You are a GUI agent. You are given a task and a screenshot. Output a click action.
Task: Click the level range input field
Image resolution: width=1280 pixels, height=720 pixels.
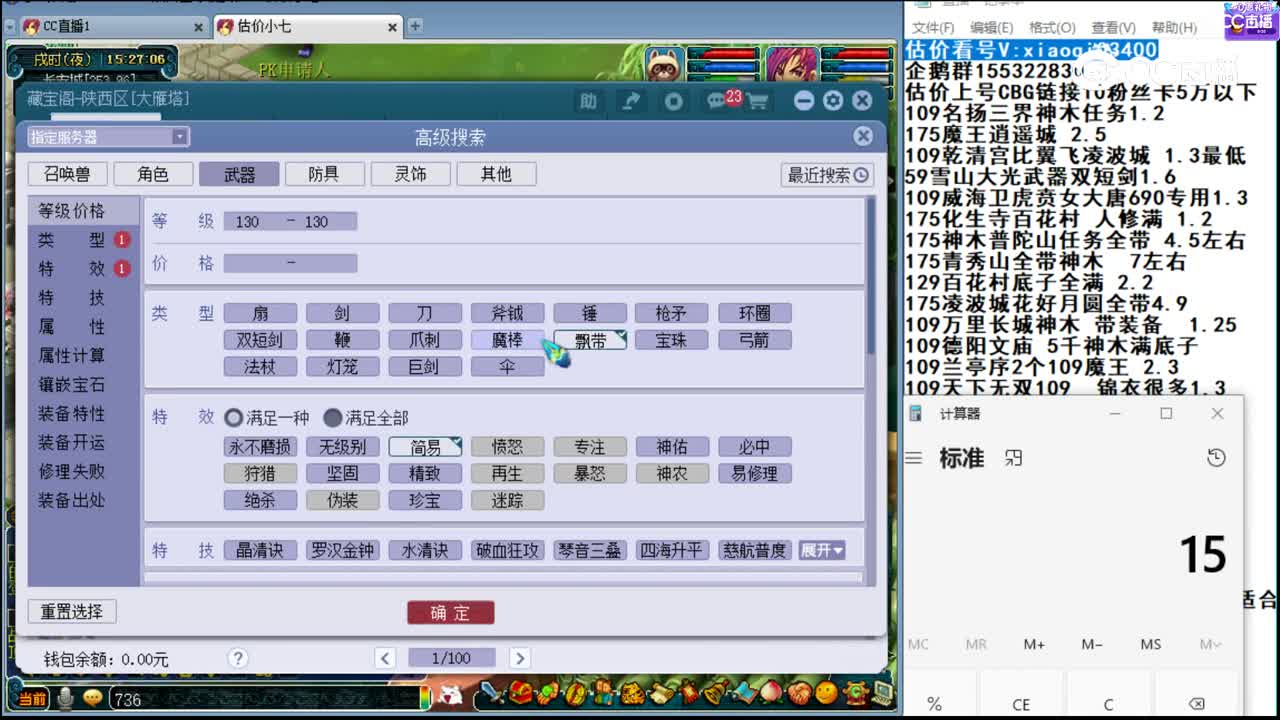(x=290, y=221)
